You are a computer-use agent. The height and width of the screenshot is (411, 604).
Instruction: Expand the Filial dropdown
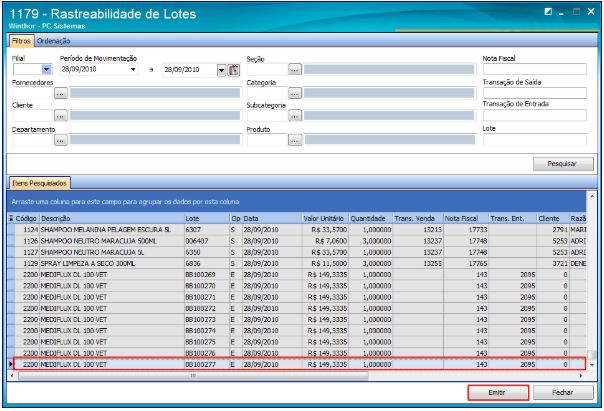coord(46,70)
